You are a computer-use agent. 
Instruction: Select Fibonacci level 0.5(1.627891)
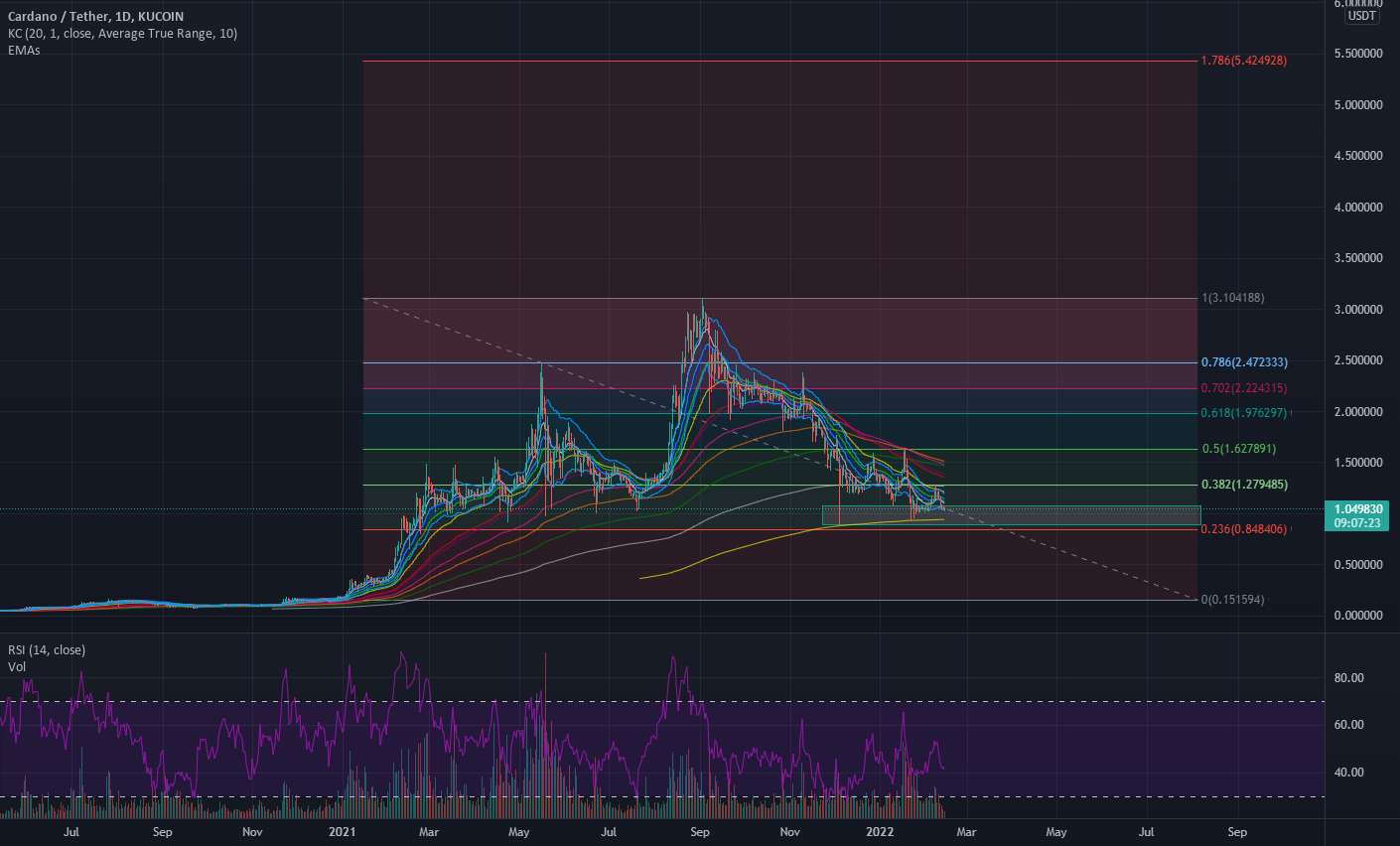point(1239,449)
